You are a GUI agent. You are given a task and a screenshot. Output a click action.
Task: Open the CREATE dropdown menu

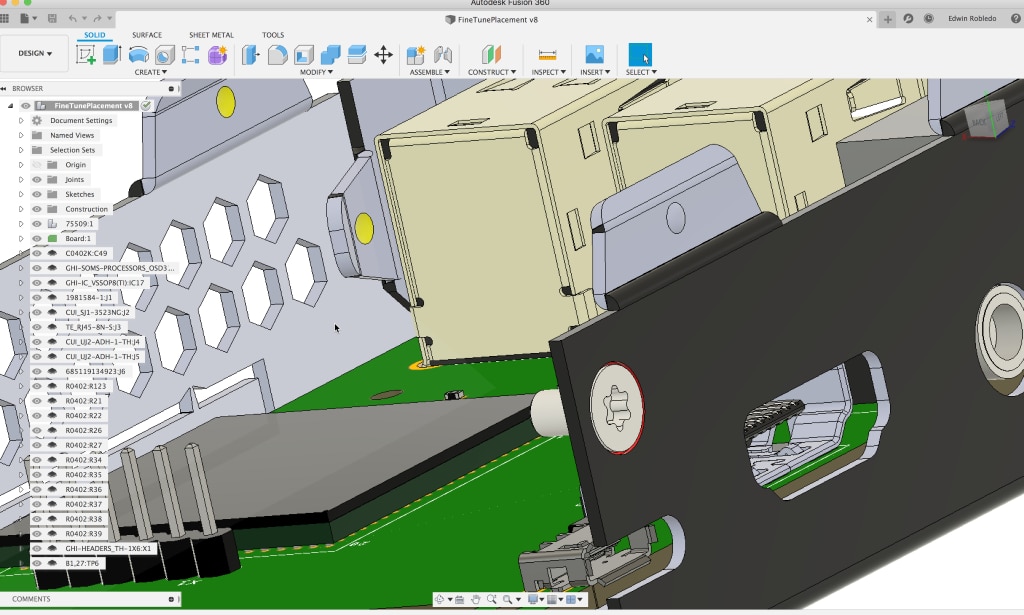coord(151,72)
